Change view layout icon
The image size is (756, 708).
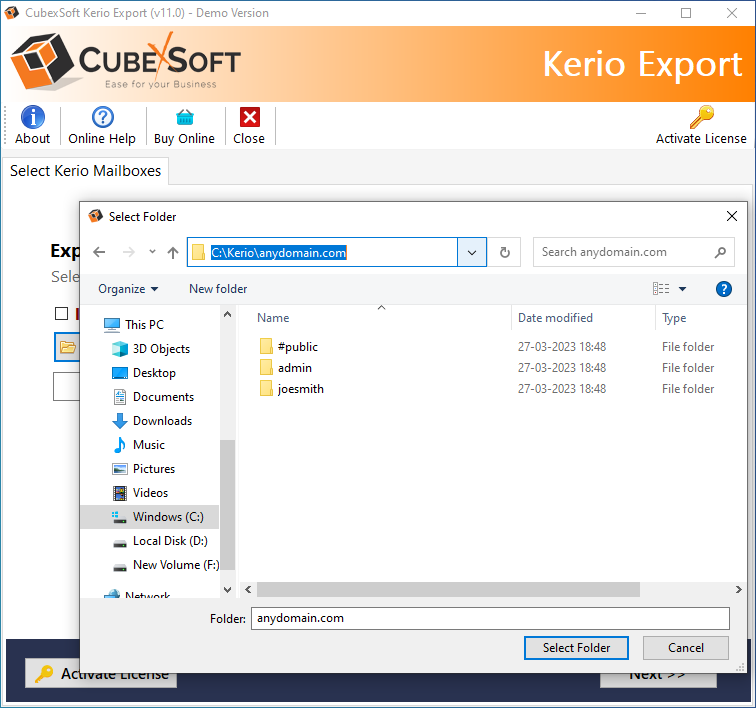661,289
